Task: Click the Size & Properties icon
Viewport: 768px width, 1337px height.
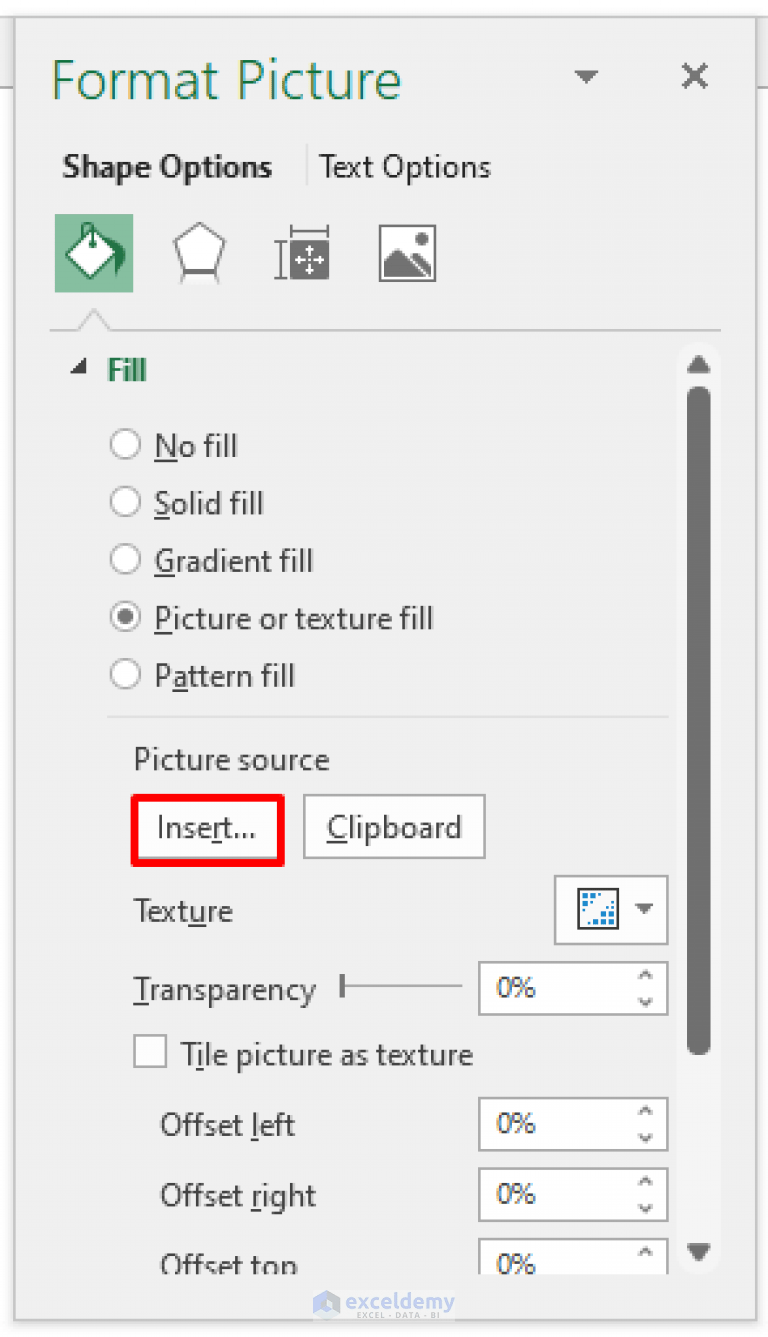Action: click(302, 252)
